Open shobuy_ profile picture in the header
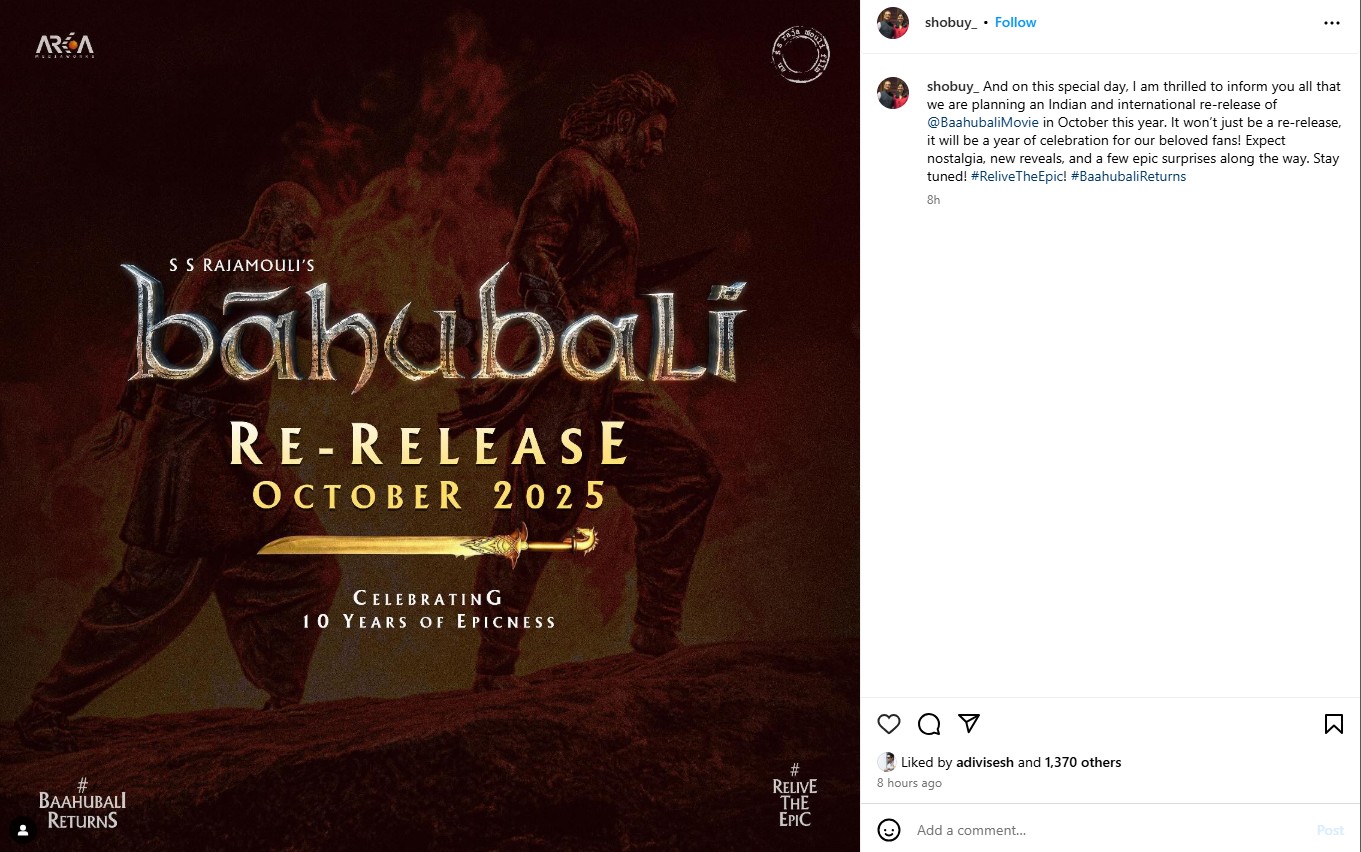This screenshot has width=1361, height=852. click(893, 23)
